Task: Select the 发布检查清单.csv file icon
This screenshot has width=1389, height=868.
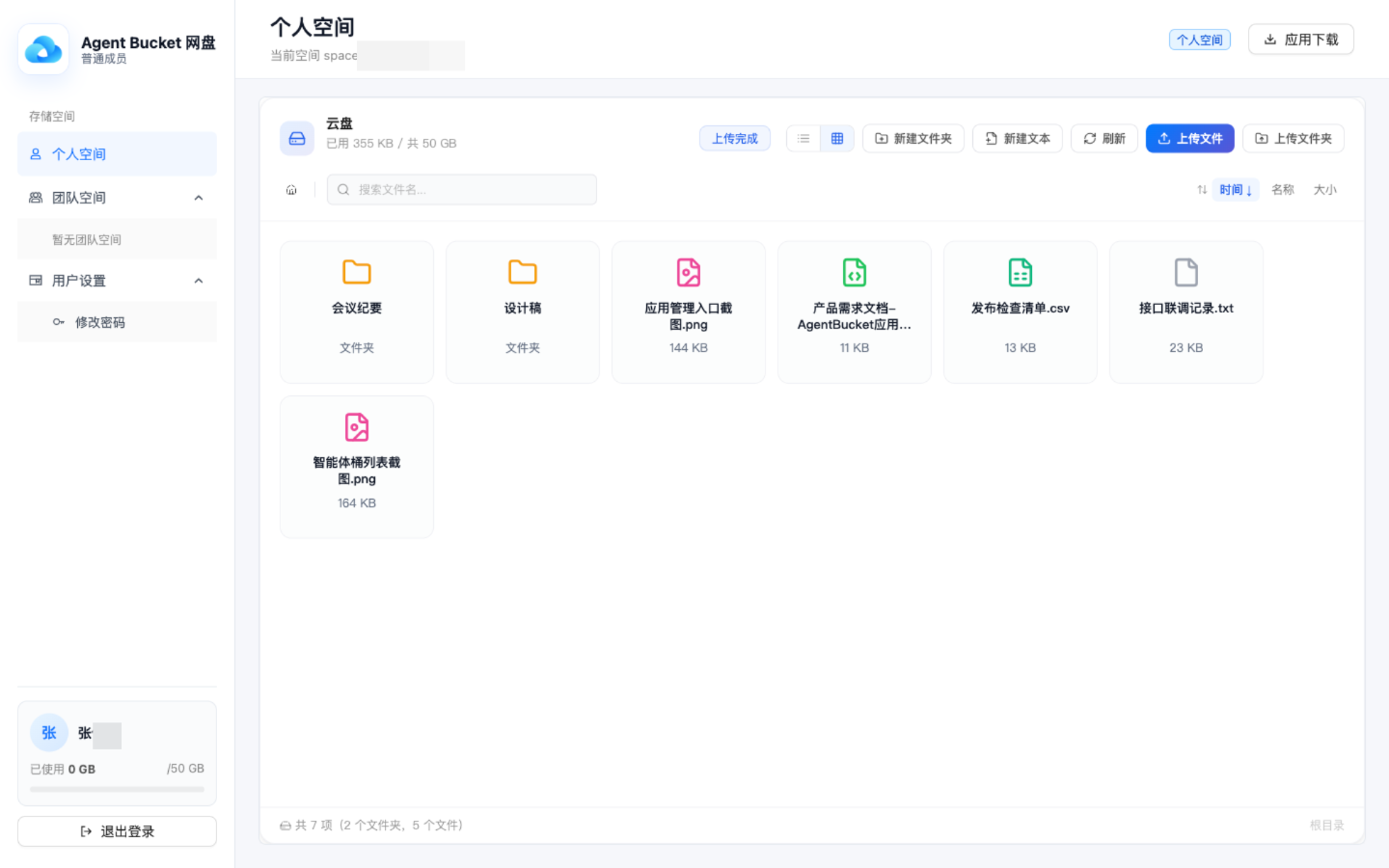Action: pyautogui.click(x=1021, y=272)
